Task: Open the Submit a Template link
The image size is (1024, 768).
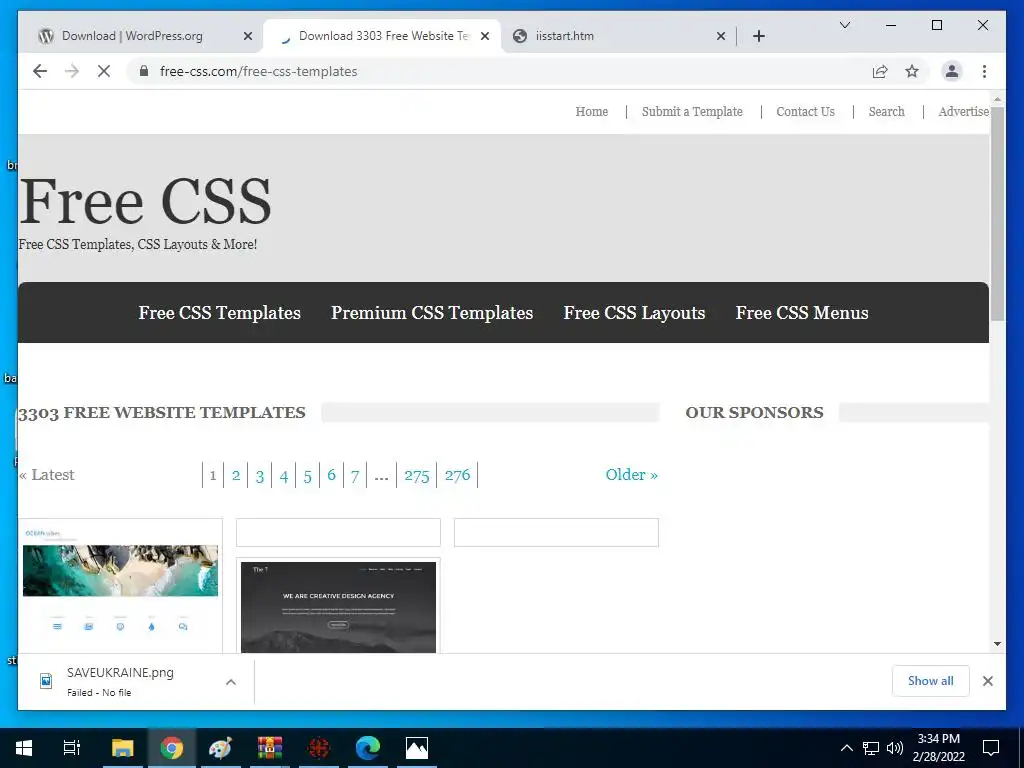Action: [x=692, y=112]
